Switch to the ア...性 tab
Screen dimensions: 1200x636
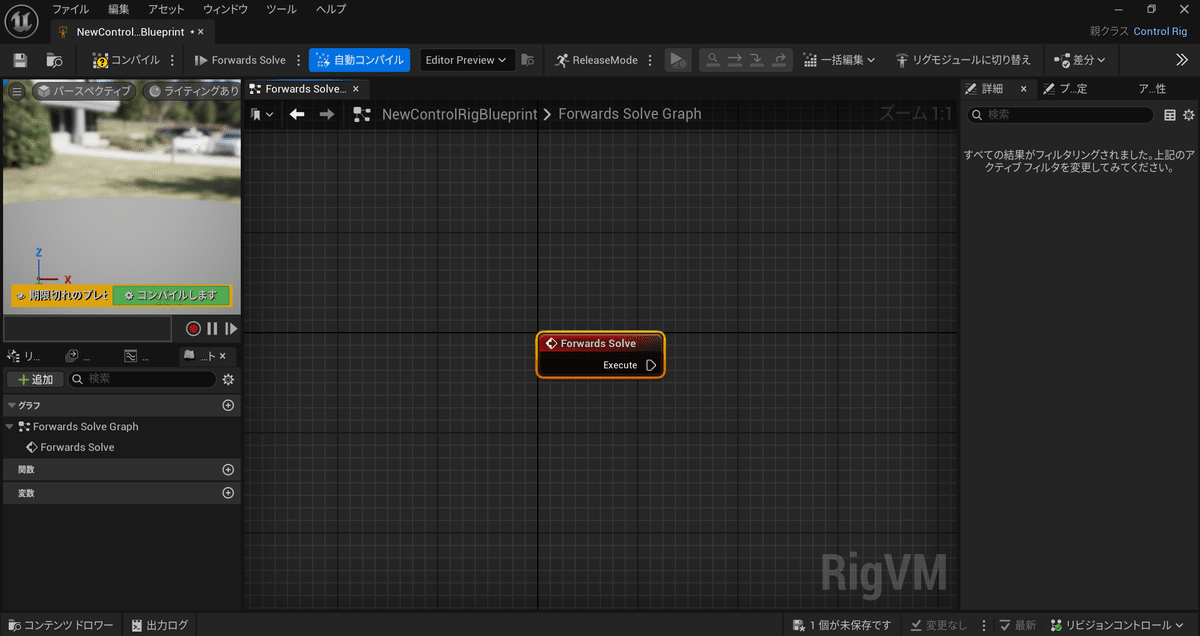click(x=1153, y=89)
